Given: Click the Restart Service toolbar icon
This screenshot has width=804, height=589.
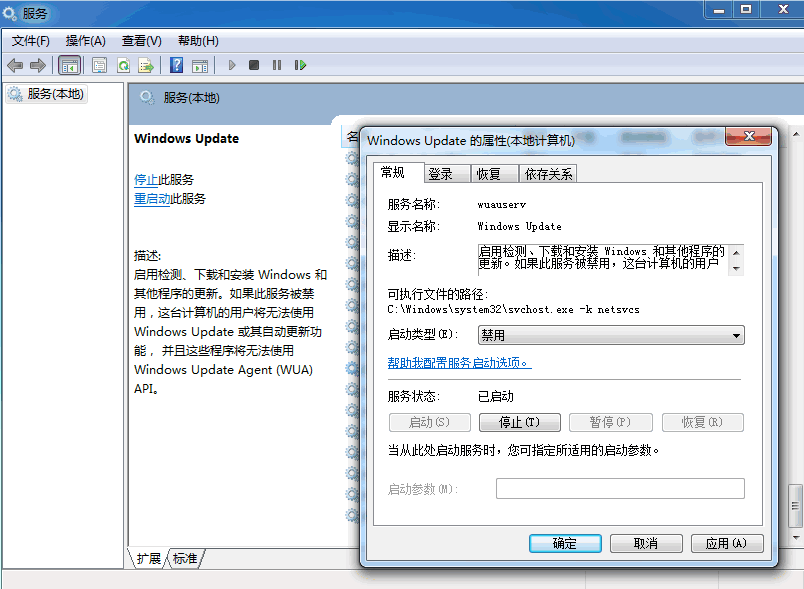Looking at the screenshot, I should tap(302, 65).
